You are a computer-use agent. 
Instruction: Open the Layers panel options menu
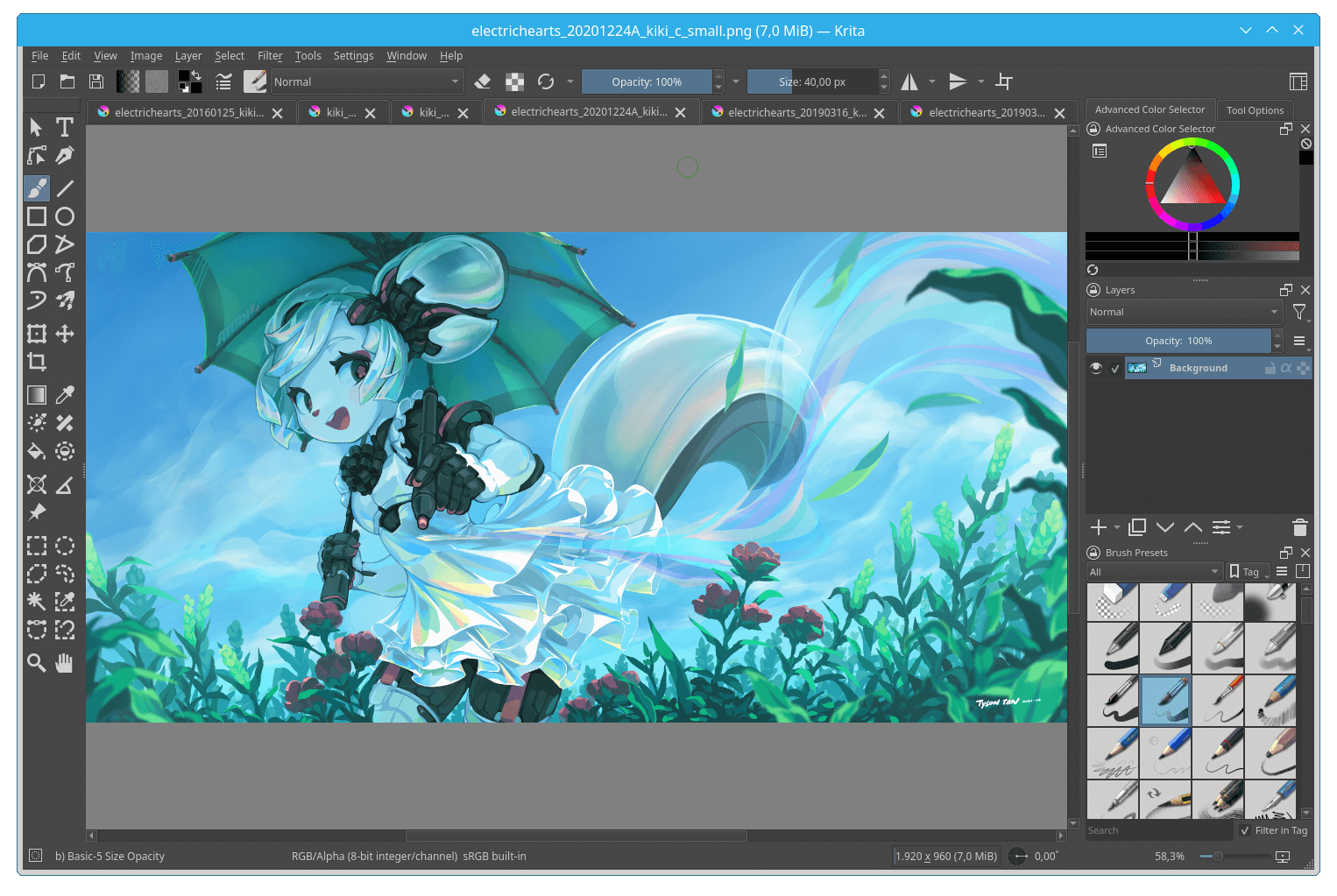pyautogui.click(x=1300, y=341)
